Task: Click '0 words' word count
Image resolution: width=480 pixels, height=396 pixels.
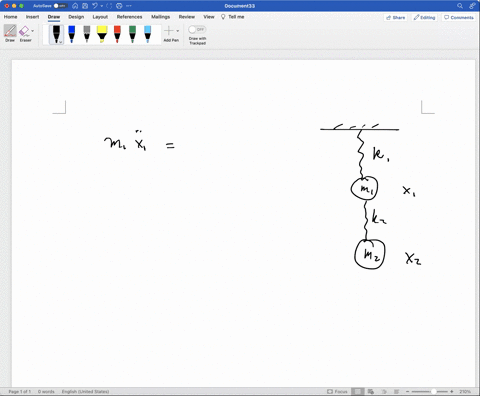Action: click(x=46, y=391)
